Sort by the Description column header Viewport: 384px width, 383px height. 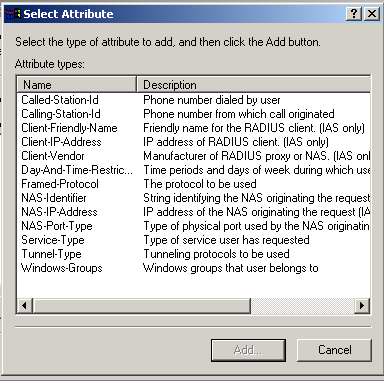click(253, 85)
